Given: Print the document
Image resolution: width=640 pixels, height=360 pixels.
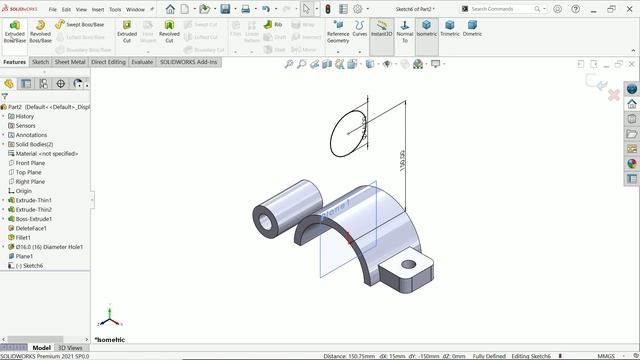Looking at the screenshot, I should [x=245, y=9].
